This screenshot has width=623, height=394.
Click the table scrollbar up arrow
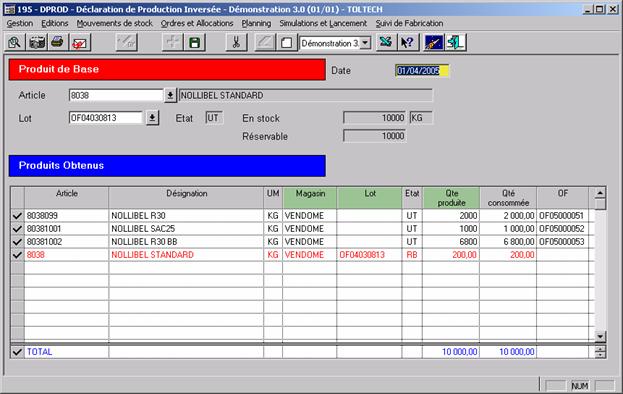(x=600, y=193)
